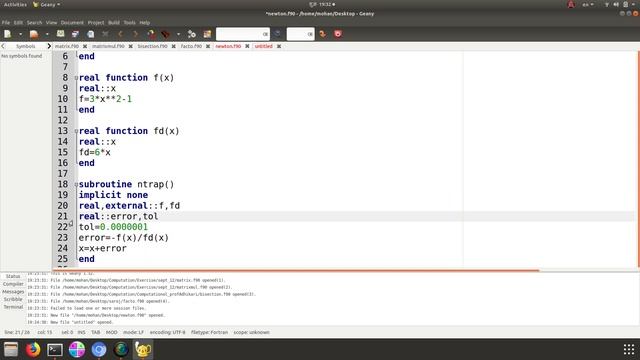Screen dimensions: 640x360
Task: Switch to the matrixmul.f90 tab
Action: (108, 47)
